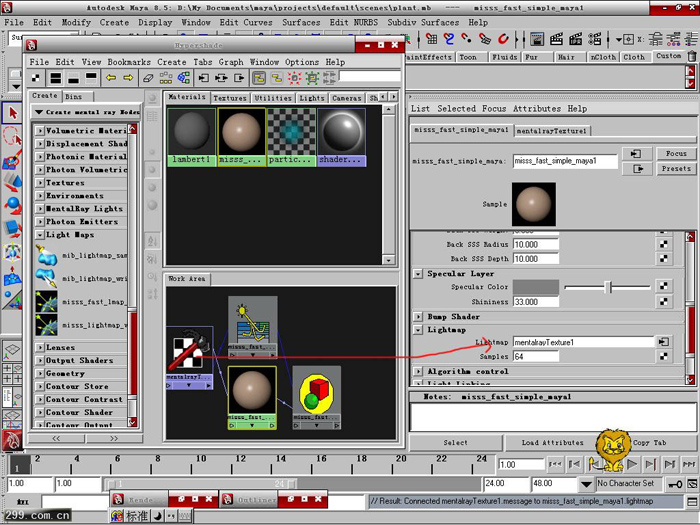Viewport: 700px width, 525px height.
Task: Click the Specular Color slider handle
Action: pyautogui.click(x=608, y=287)
